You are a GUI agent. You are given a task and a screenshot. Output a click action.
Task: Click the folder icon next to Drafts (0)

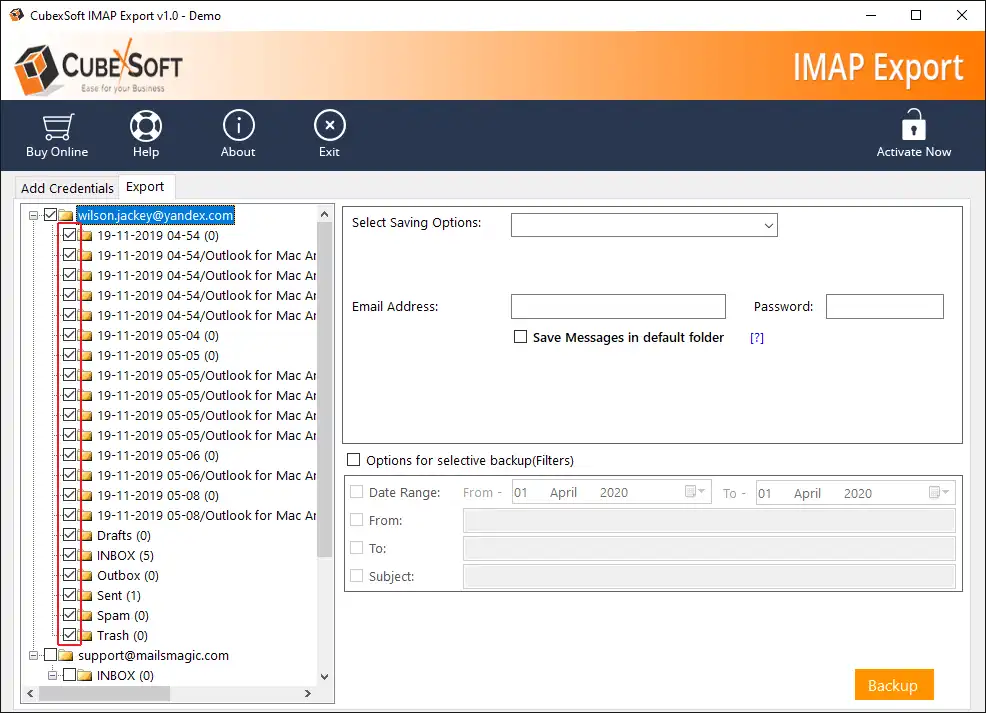[86, 536]
